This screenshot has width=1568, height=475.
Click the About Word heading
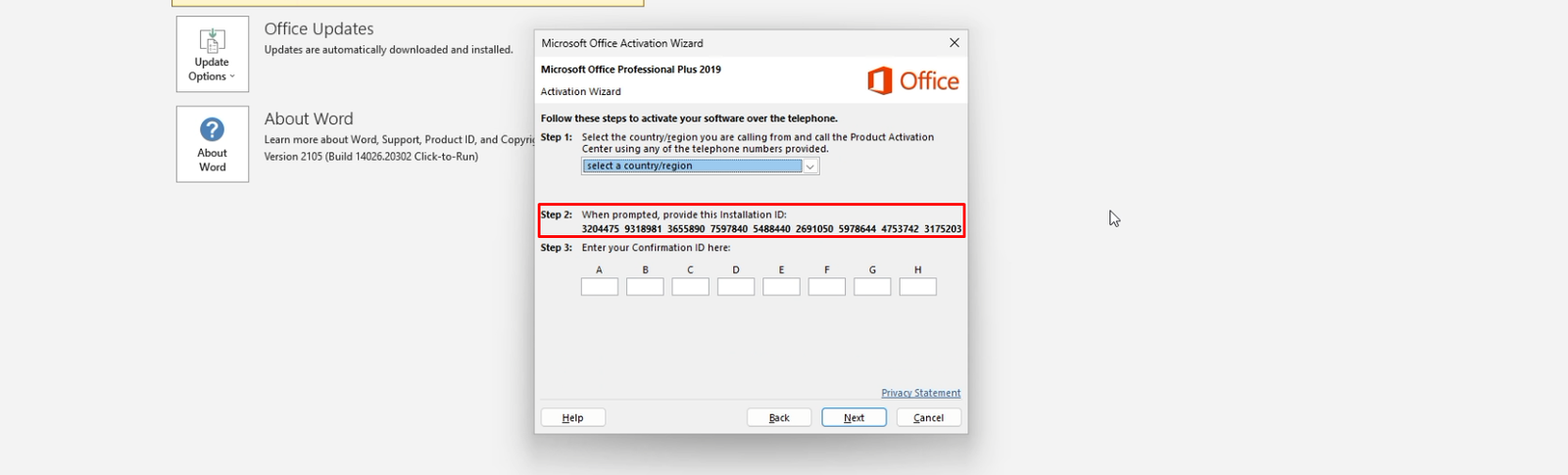[x=309, y=119]
